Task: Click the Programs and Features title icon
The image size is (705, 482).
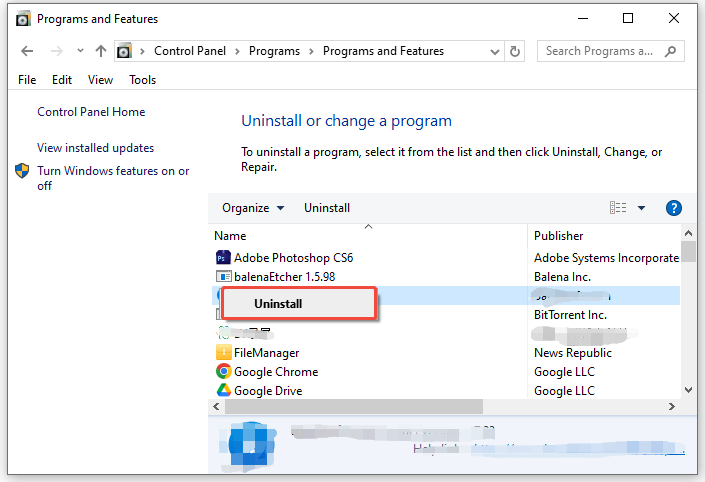Action: tap(23, 19)
